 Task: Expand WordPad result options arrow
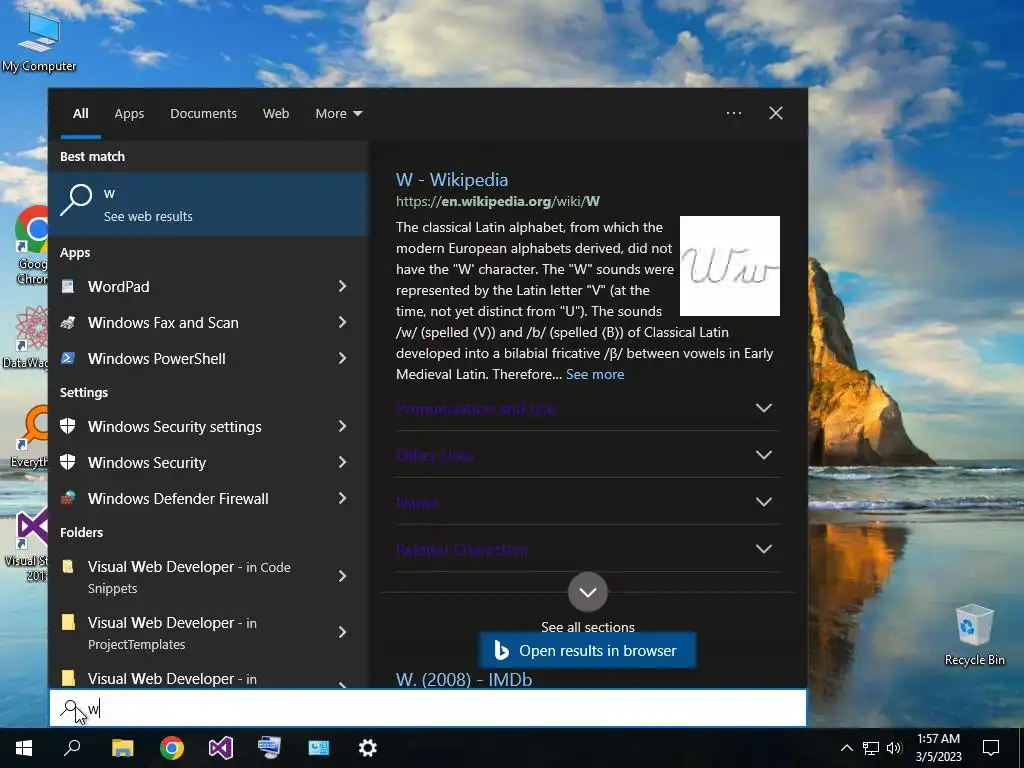[342, 286]
